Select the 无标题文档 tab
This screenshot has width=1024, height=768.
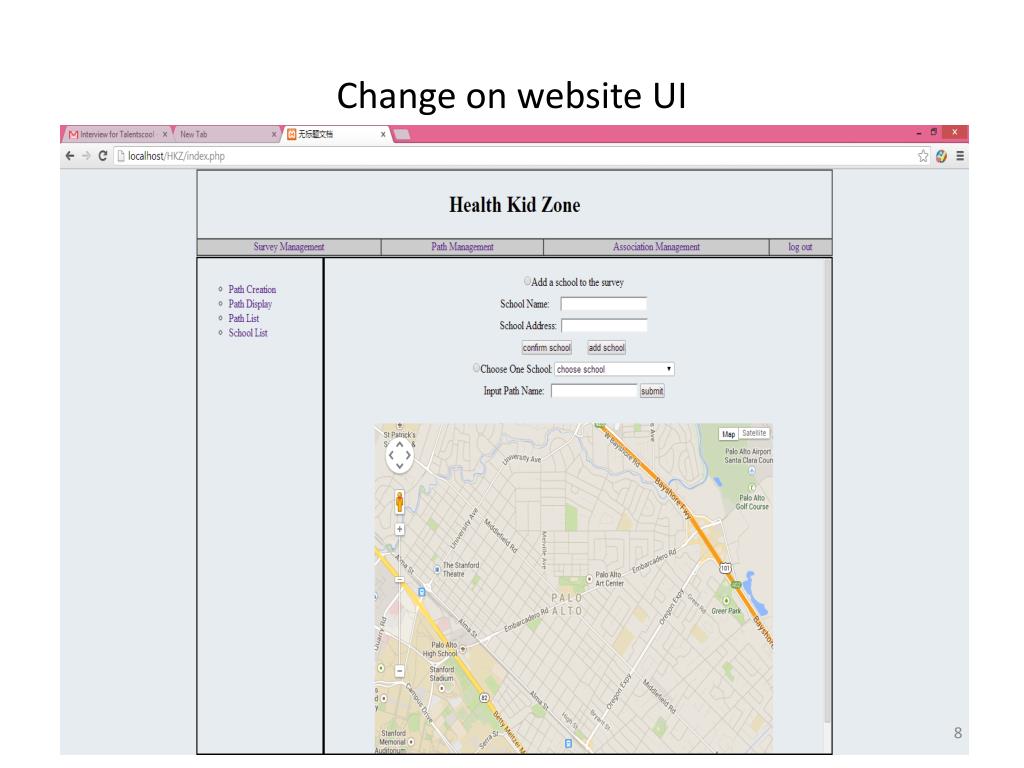click(334, 135)
